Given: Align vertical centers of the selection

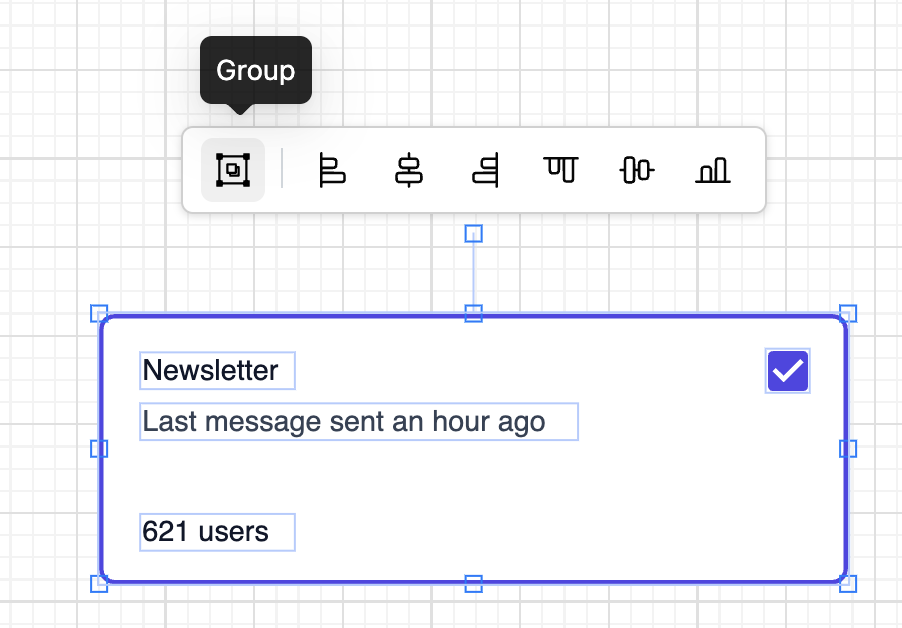Looking at the screenshot, I should click(636, 170).
